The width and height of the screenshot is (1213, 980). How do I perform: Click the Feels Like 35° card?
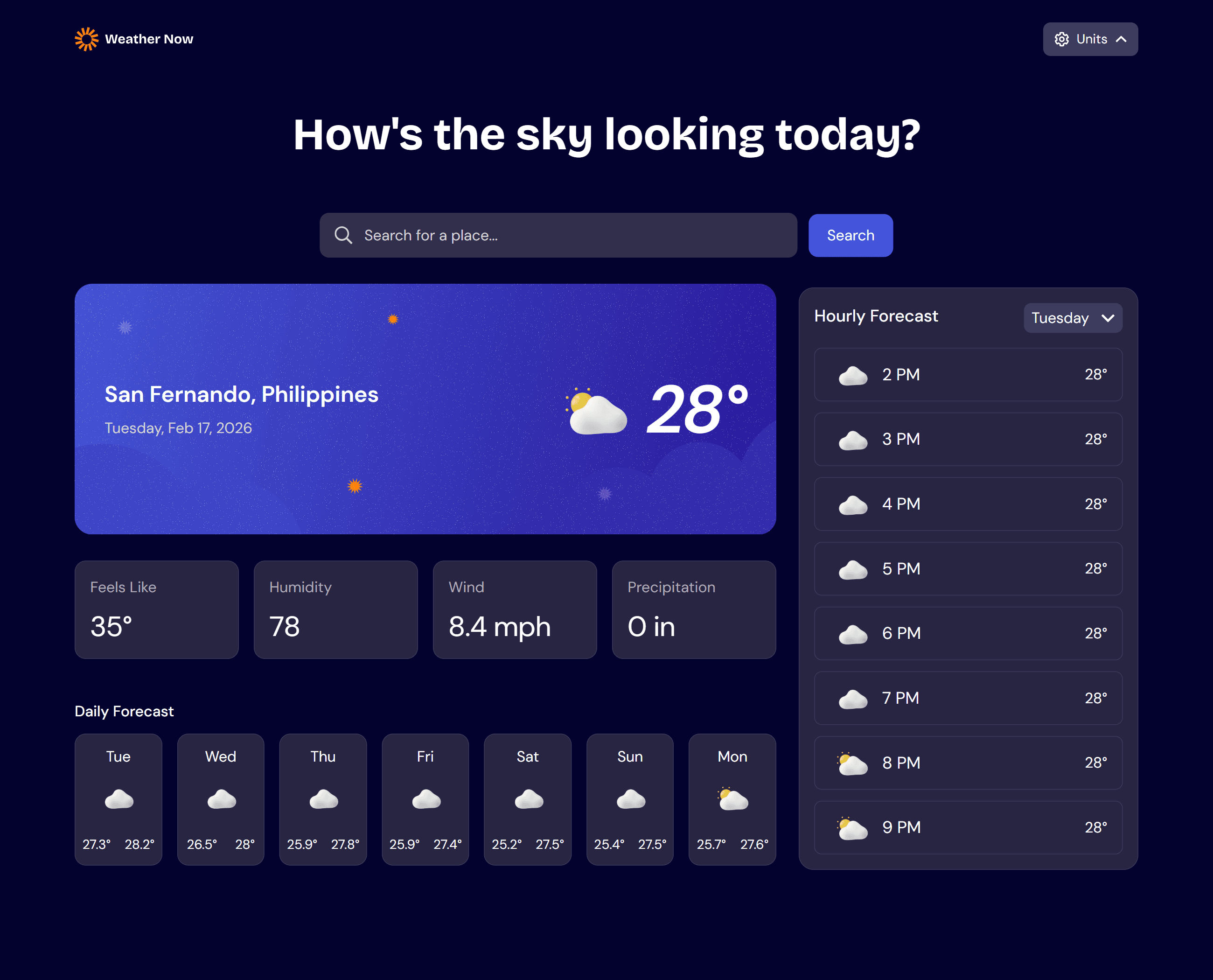tap(156, 609)
